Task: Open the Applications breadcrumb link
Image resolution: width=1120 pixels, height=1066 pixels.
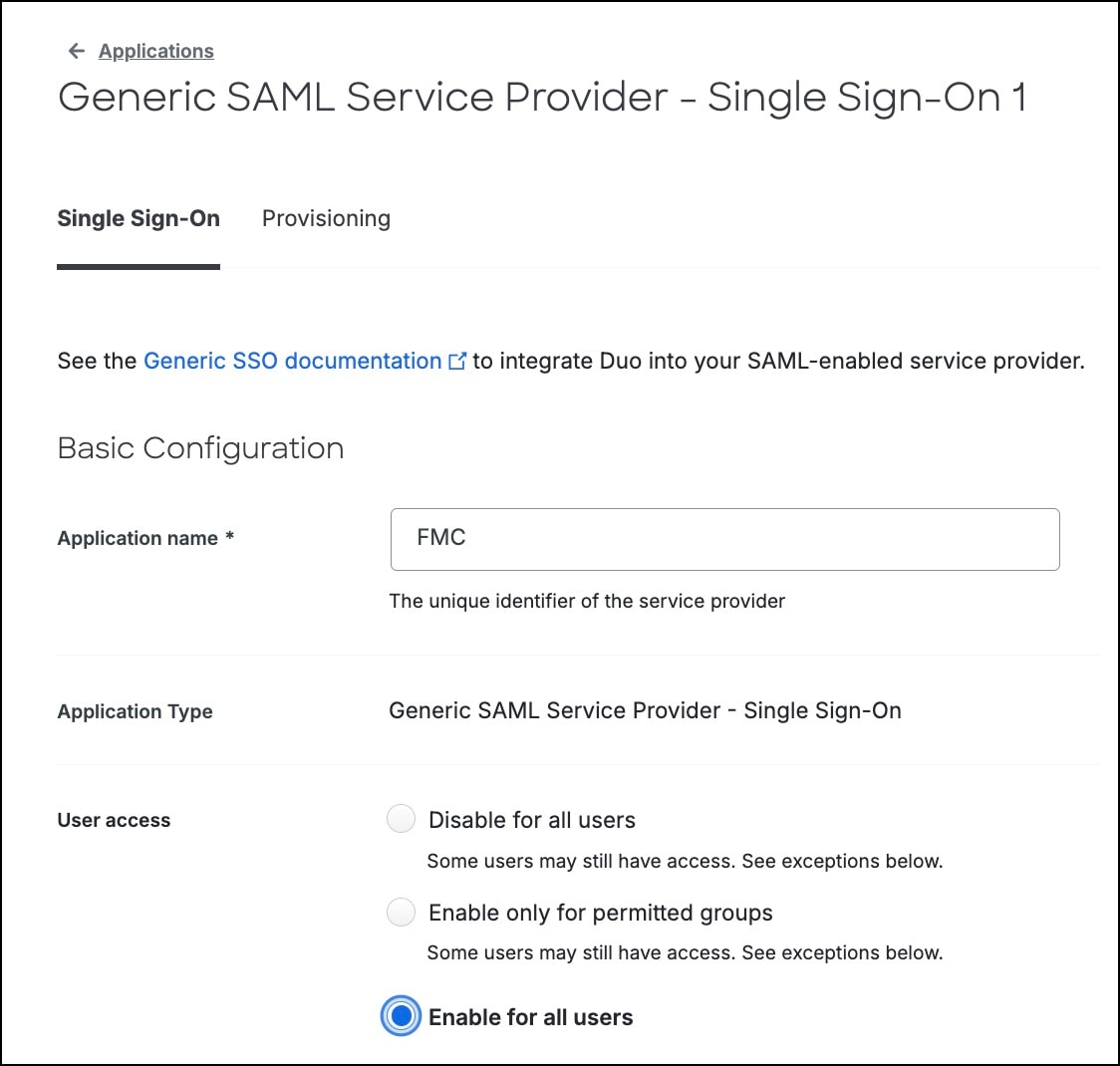Action: [x=156, y=51]
